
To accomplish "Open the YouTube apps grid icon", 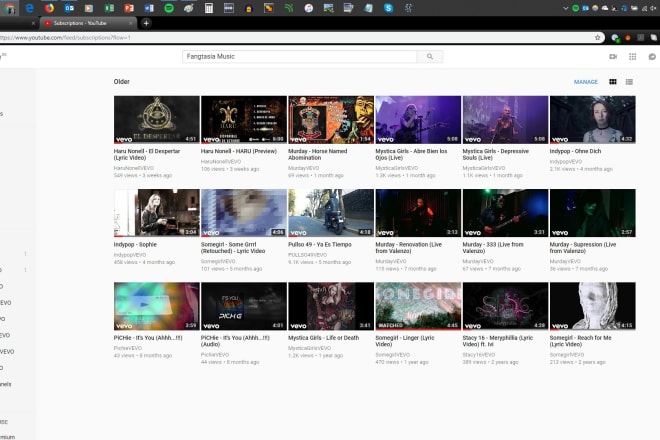I will (x=632, y=57).
